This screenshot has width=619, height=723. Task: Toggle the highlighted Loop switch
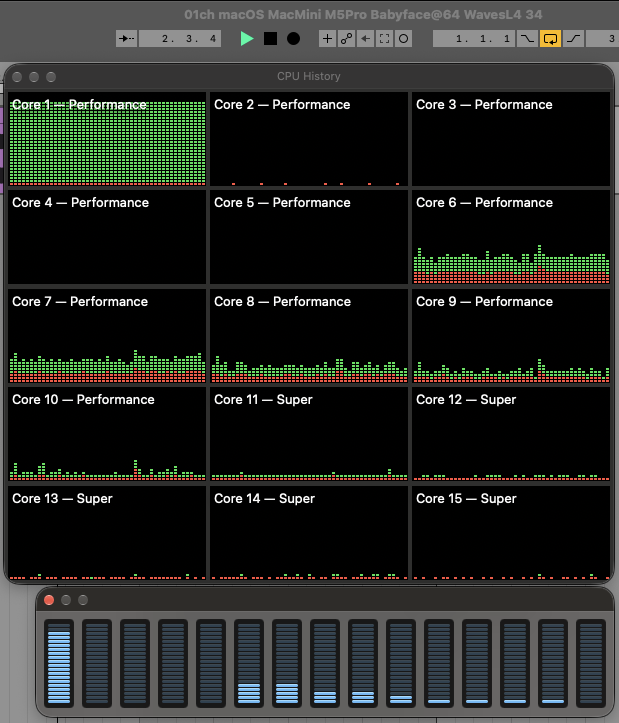point(550,39)
